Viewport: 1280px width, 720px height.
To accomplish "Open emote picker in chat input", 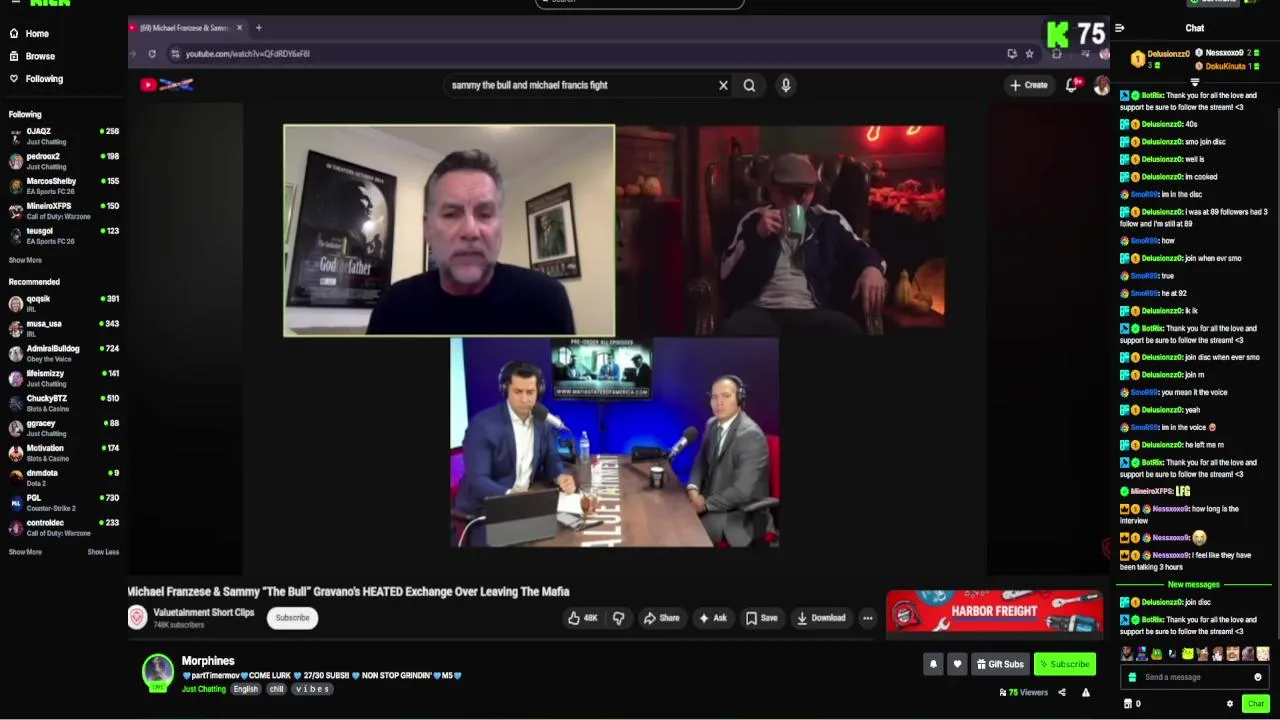I will click(1258, 677).
